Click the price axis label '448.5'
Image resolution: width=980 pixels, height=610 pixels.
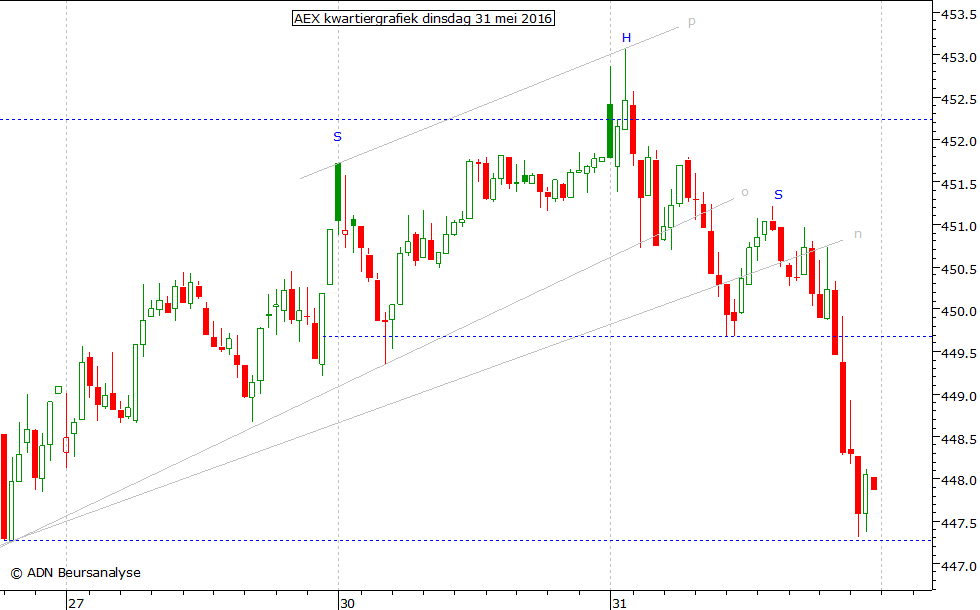pyautogui.click(x=959, y=439)
